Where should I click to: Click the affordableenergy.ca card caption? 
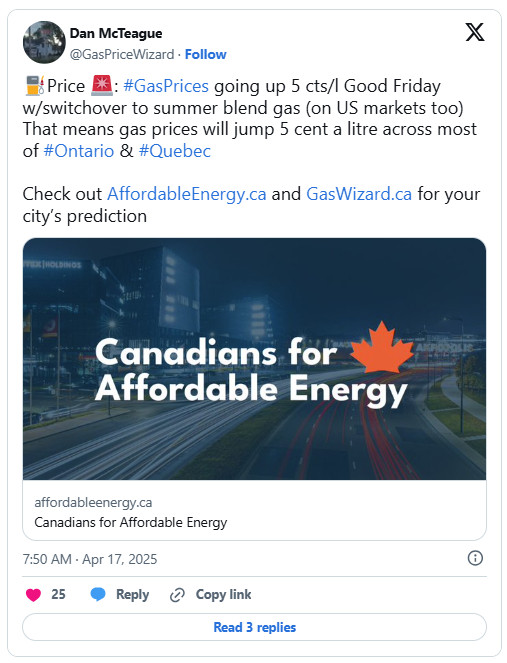[x=93, y=503]
